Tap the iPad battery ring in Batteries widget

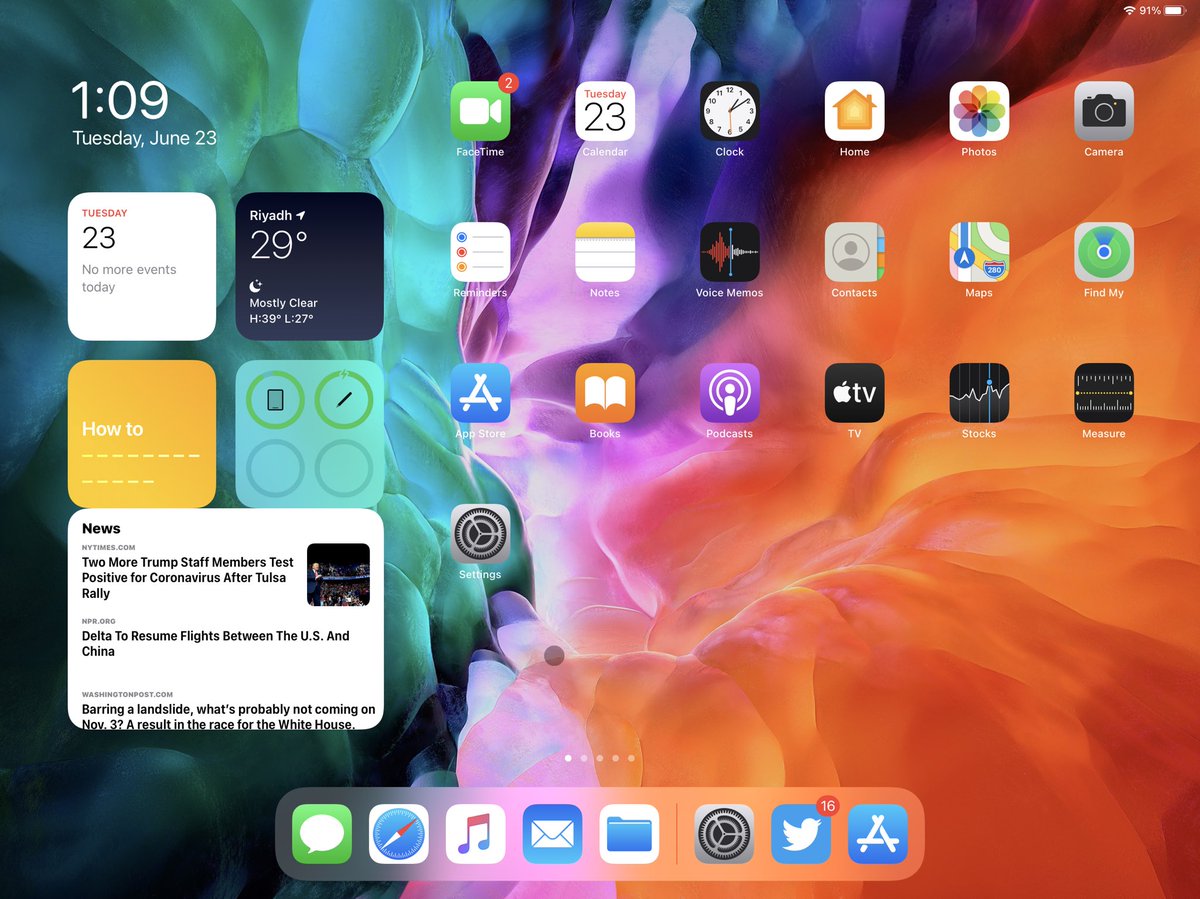pos(275,401)
